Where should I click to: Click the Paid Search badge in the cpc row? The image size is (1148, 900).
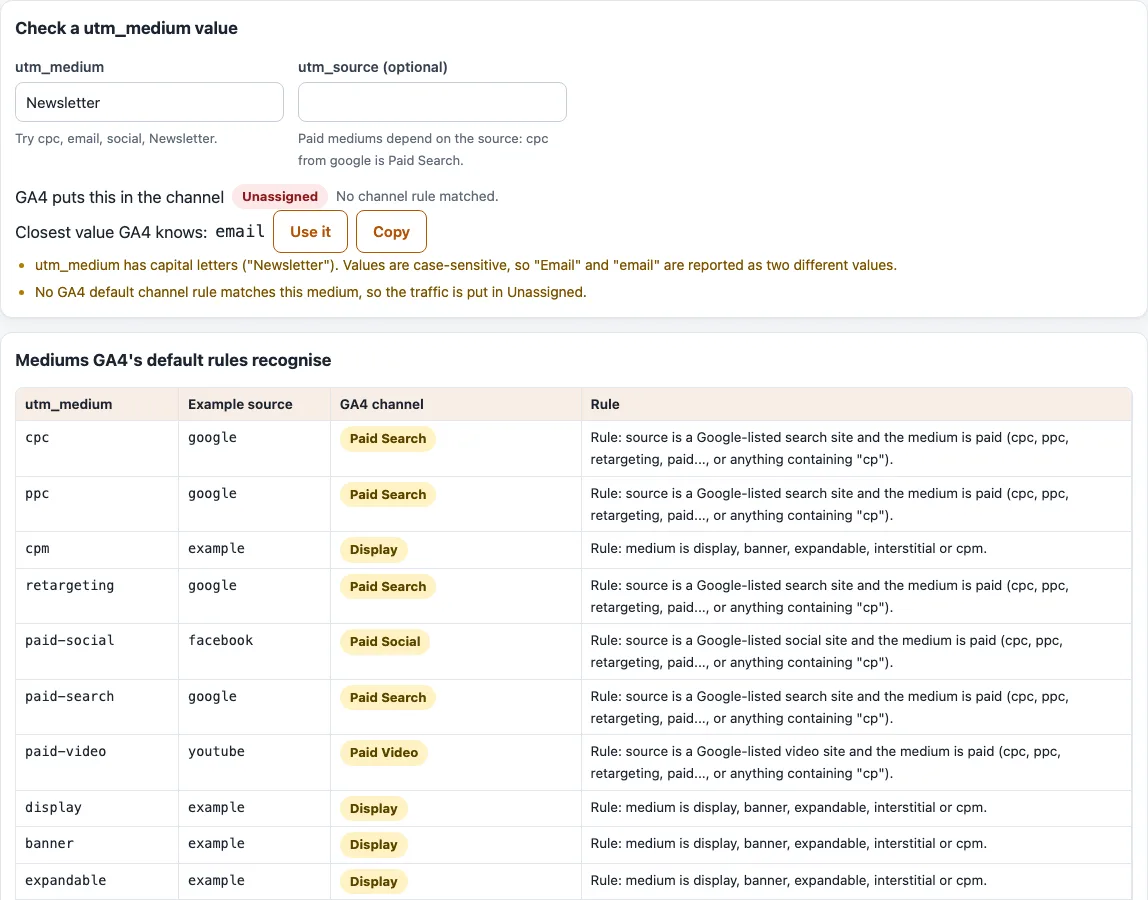click(387, 439)
